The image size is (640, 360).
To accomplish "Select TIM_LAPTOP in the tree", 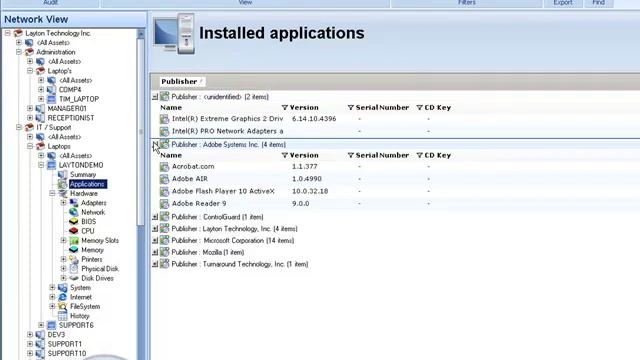I will 79,99.
